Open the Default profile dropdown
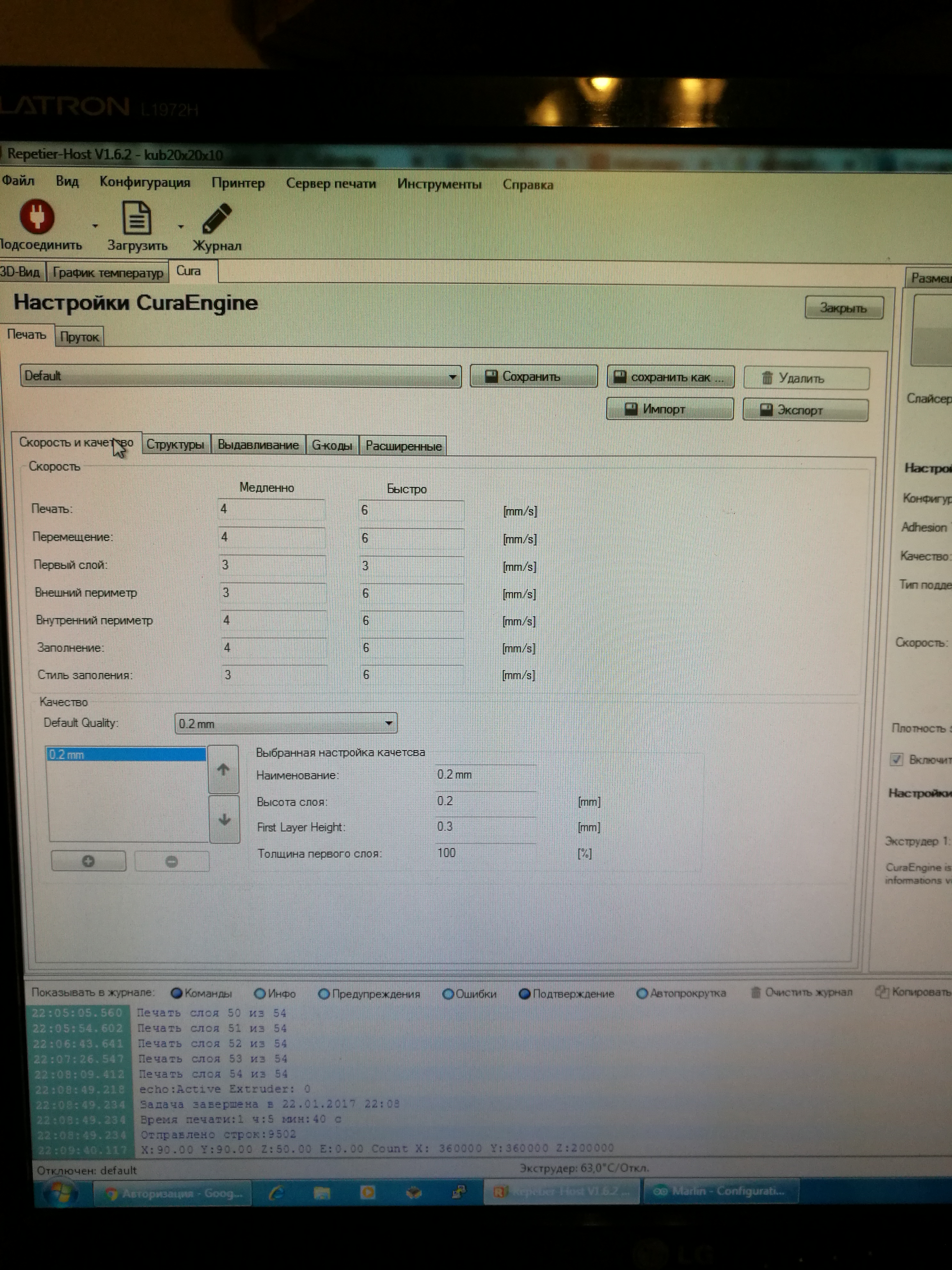The width and height of the screenshot is (952, 1270). 452,377
